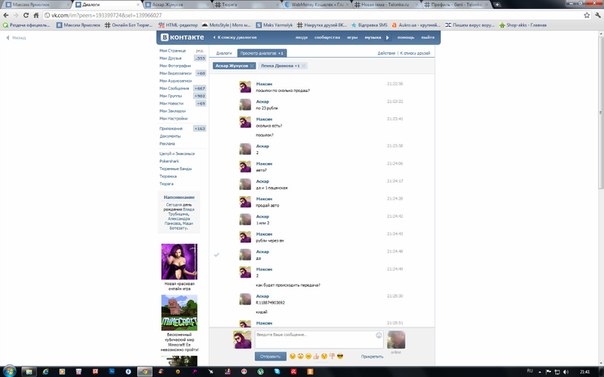The width and height of the screenshot is (604, 377).
Task: Switch to the first Chrome browser tab
Action: click(x=37, y=5)
